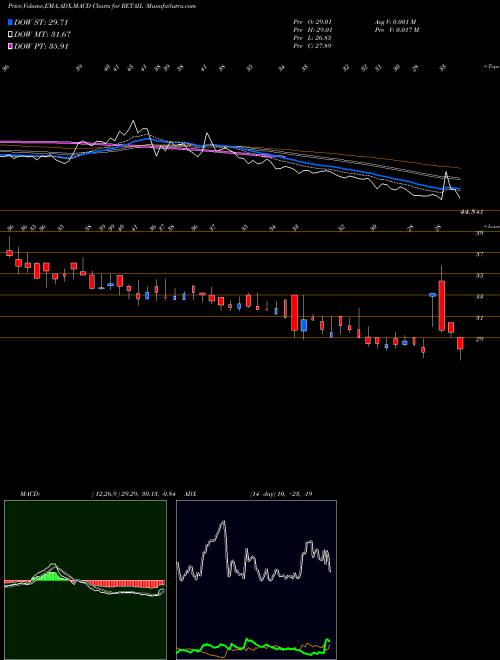Click the 'Pre O: 29.01' open value
Screen dimensions: 500x660
(312, 22)
